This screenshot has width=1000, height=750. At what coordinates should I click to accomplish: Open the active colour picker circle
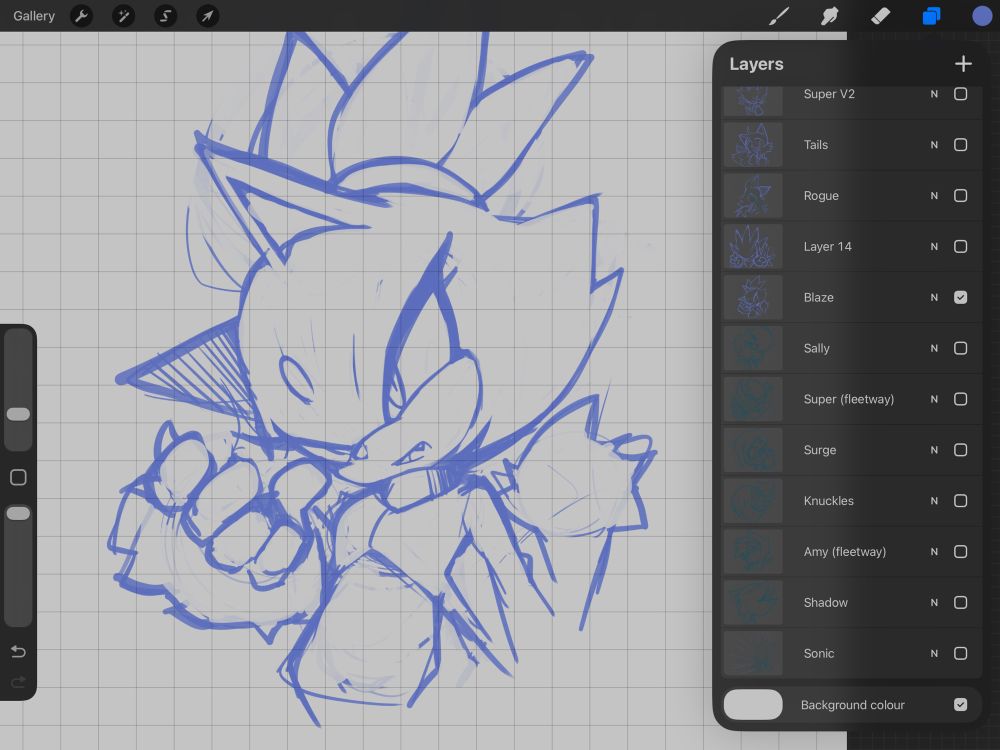pos(982,16)
